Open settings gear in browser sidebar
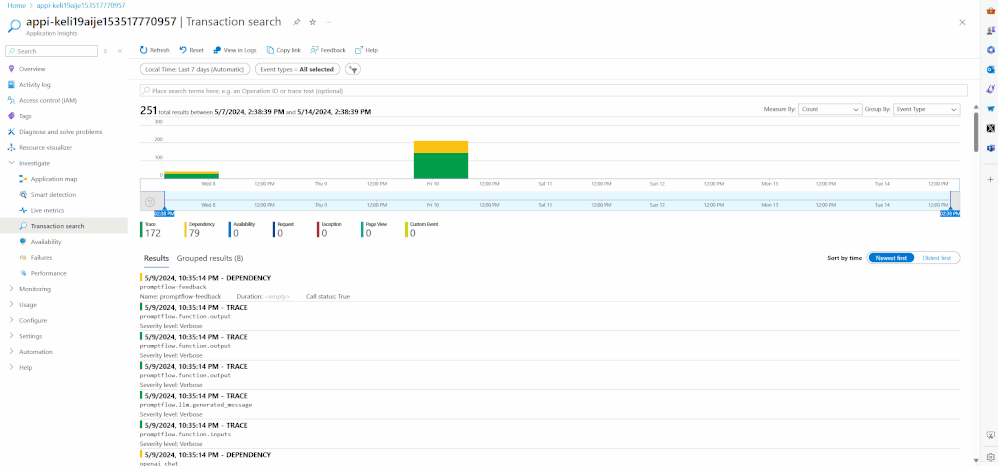 click(990, 456)
